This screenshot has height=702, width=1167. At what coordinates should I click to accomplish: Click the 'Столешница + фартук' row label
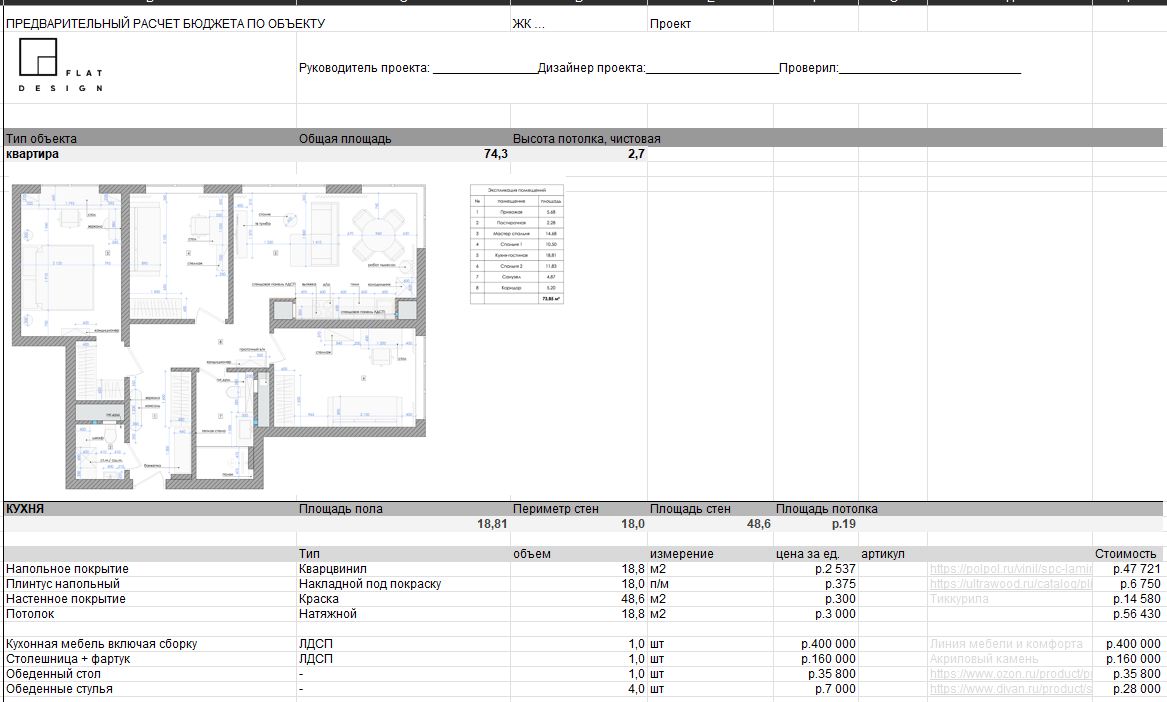point(68,659)
